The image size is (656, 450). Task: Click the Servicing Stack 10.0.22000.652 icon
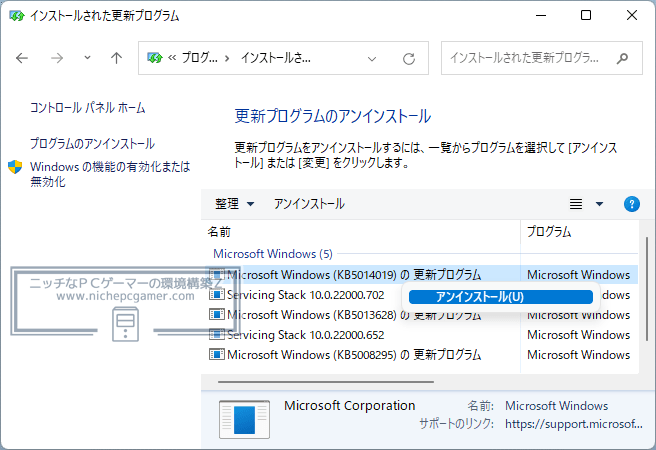217,335
